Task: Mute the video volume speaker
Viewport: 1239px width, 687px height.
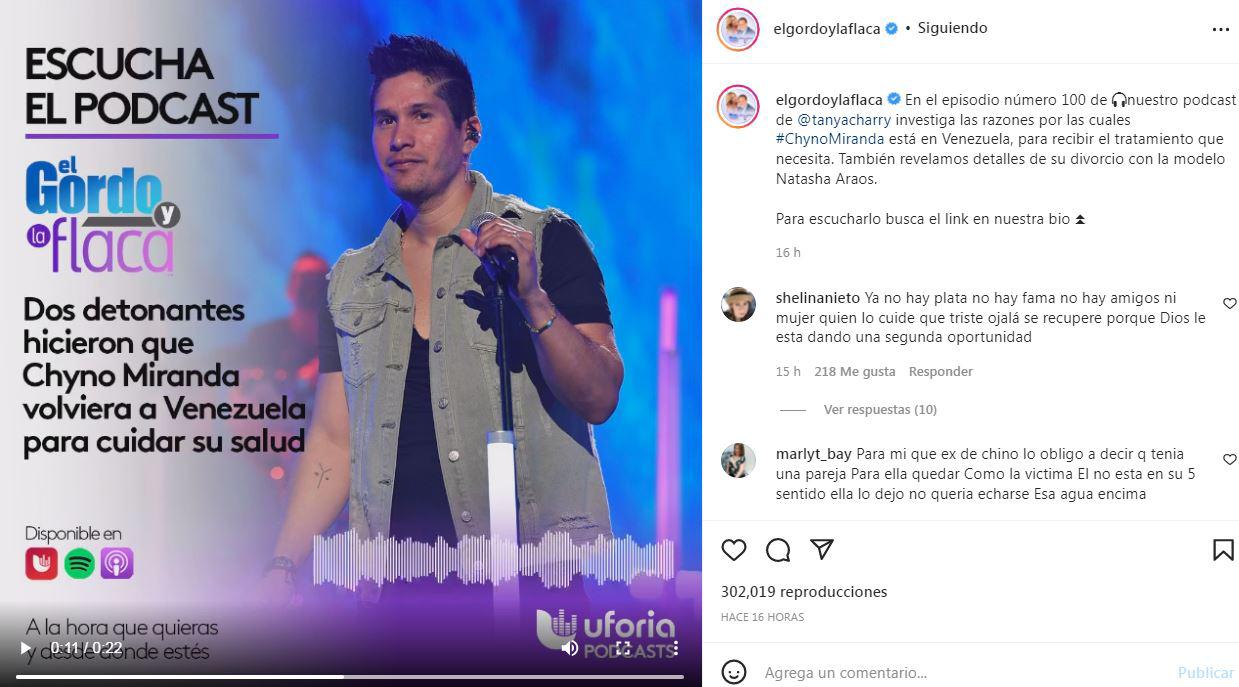Action: point(570,648)
